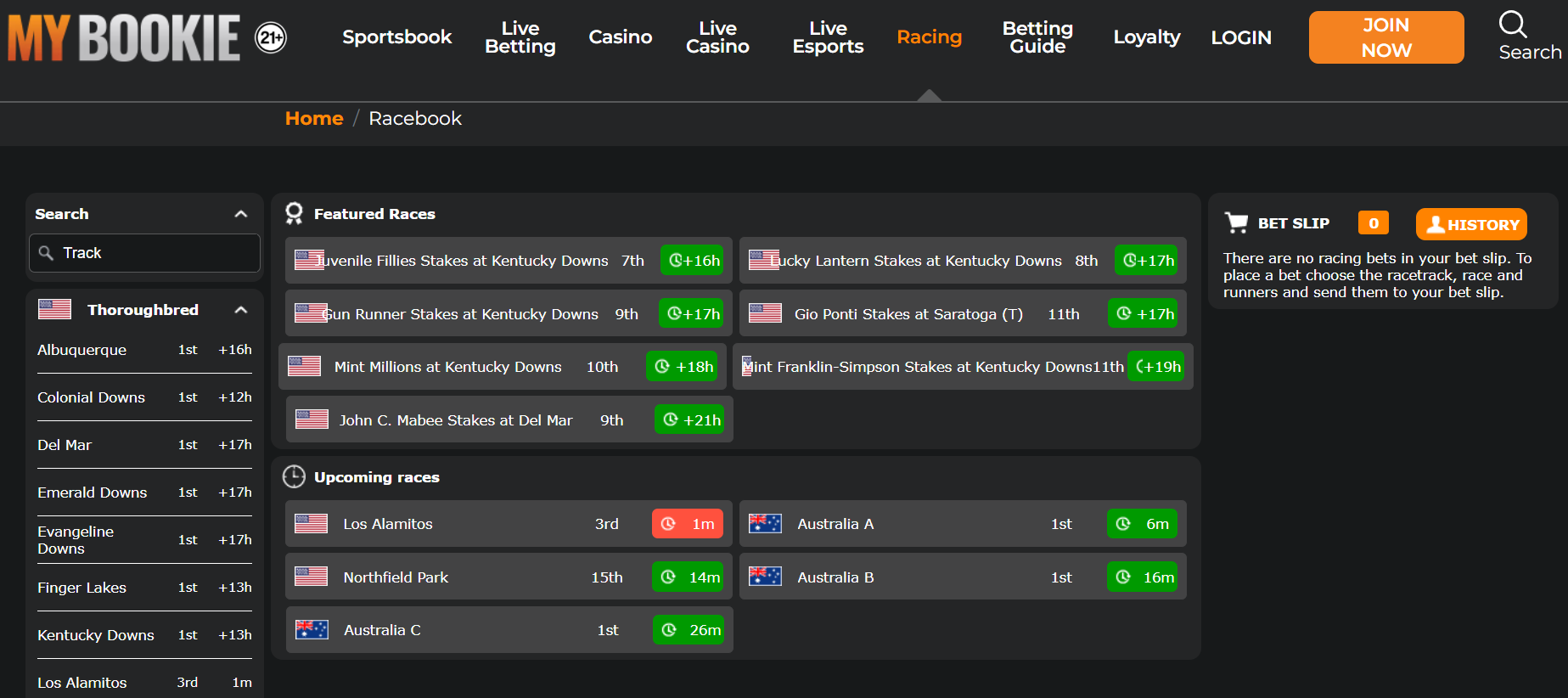
Task: Open the Casino section
Action: pyautogui.click(x=621, y=37)
